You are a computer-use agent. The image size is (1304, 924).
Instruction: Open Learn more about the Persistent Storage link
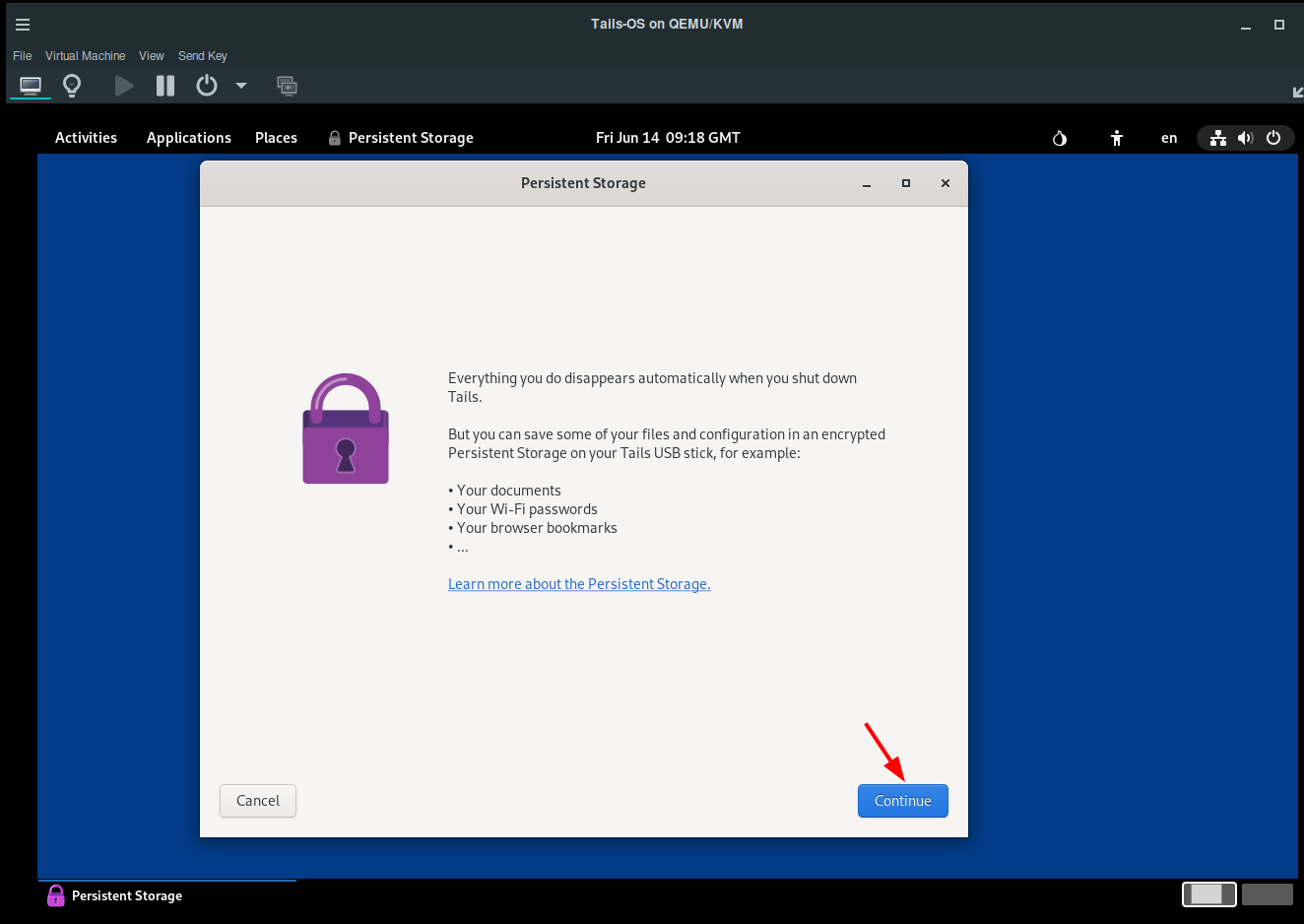pos(579,584)
